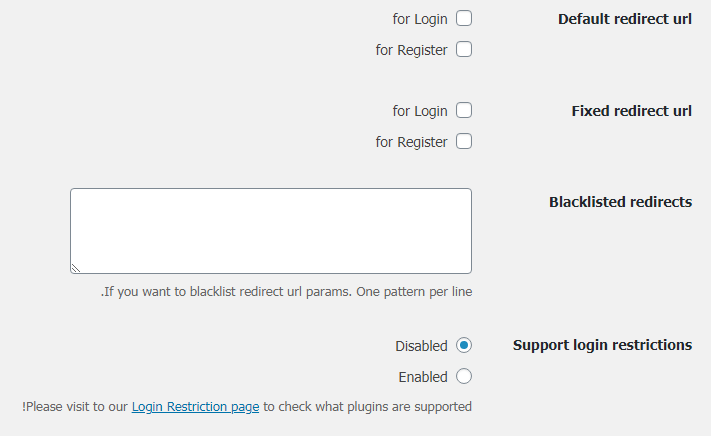The image size is (711, 436).
Task: Click the textarea resize handle corner
Action: pos(76,268)
